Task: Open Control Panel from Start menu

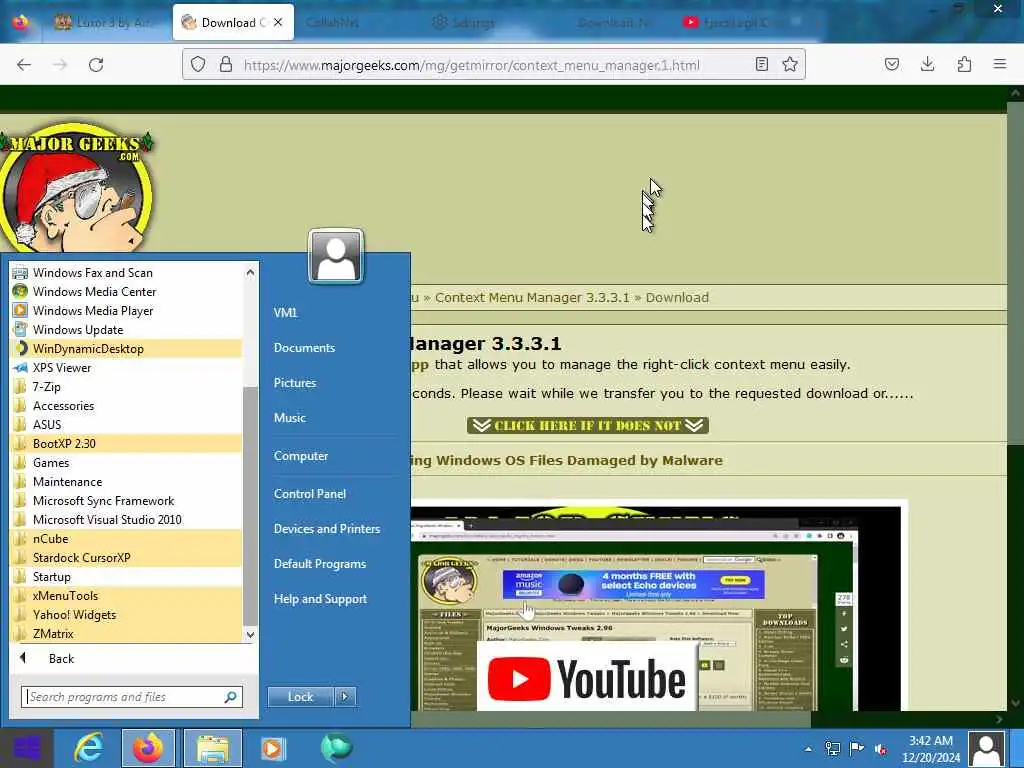Action: click(x=310, y=494)
